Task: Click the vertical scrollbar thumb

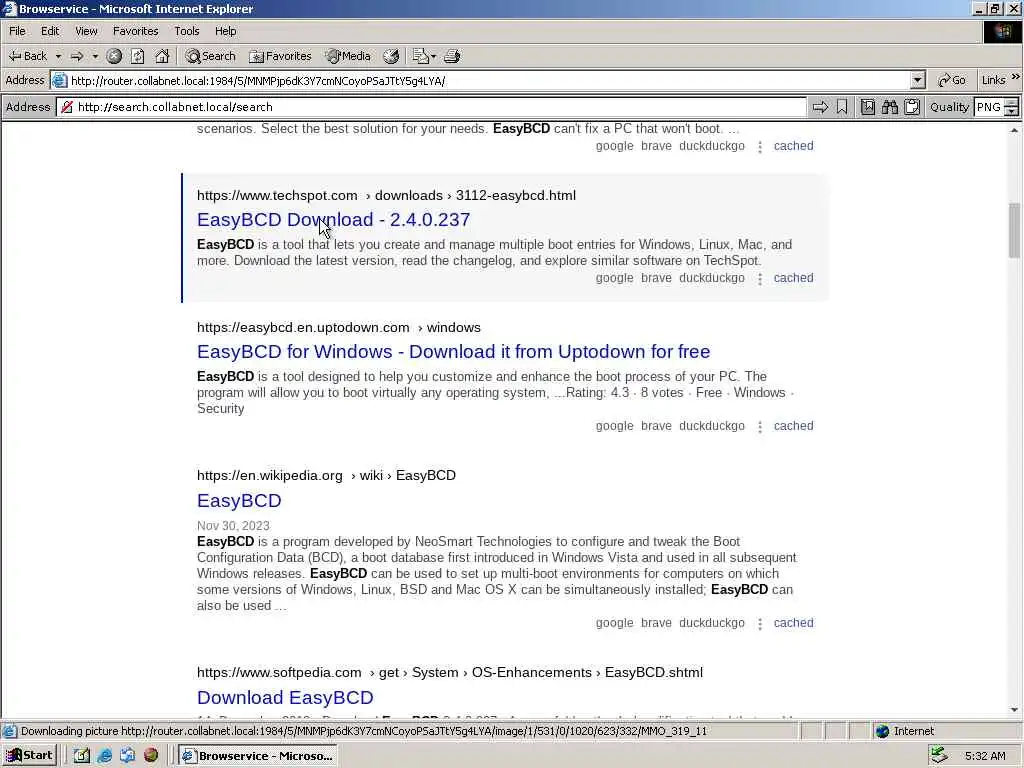Action: (1014, 230)
